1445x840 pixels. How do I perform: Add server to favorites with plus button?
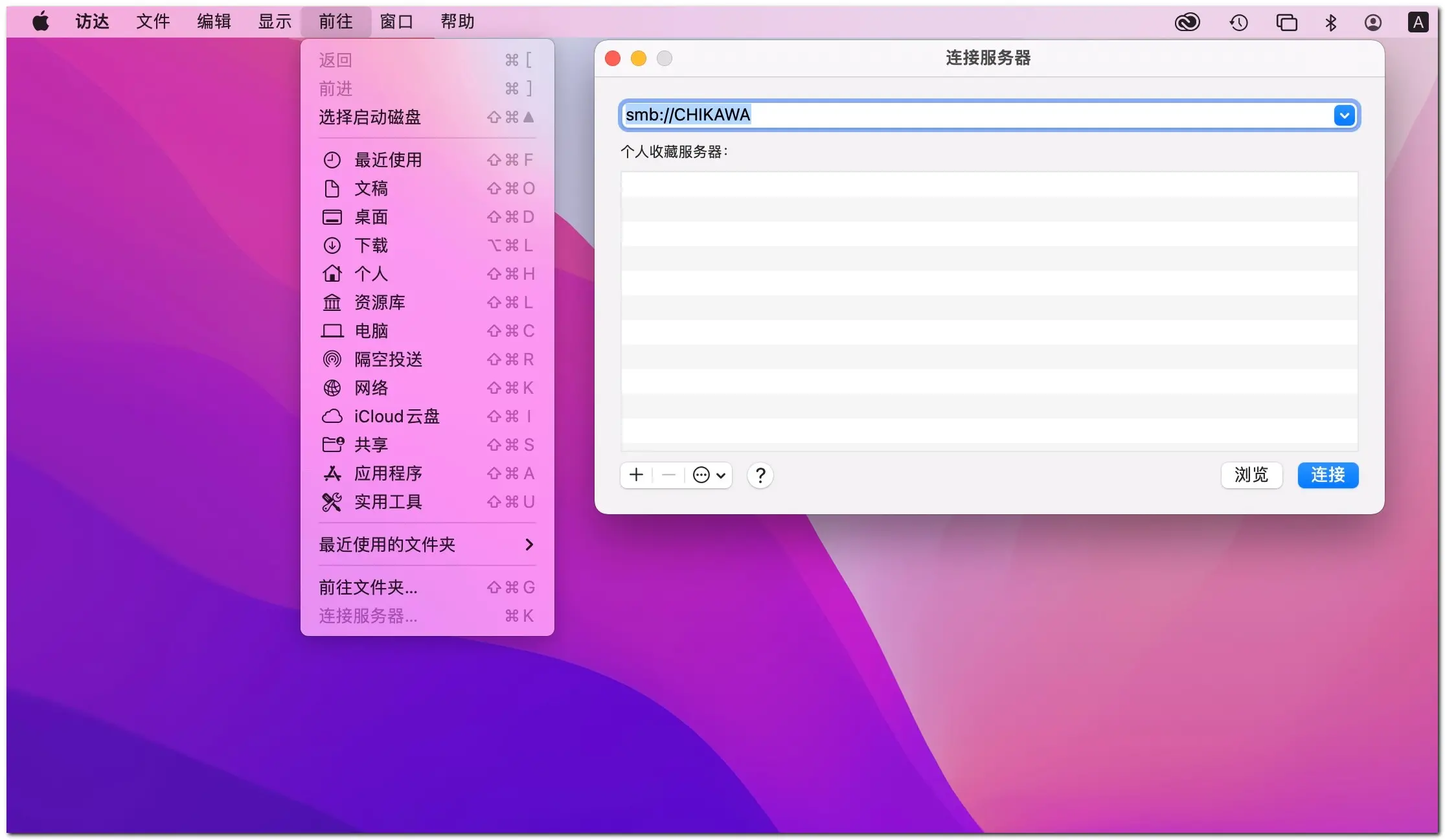click(636, 475)
